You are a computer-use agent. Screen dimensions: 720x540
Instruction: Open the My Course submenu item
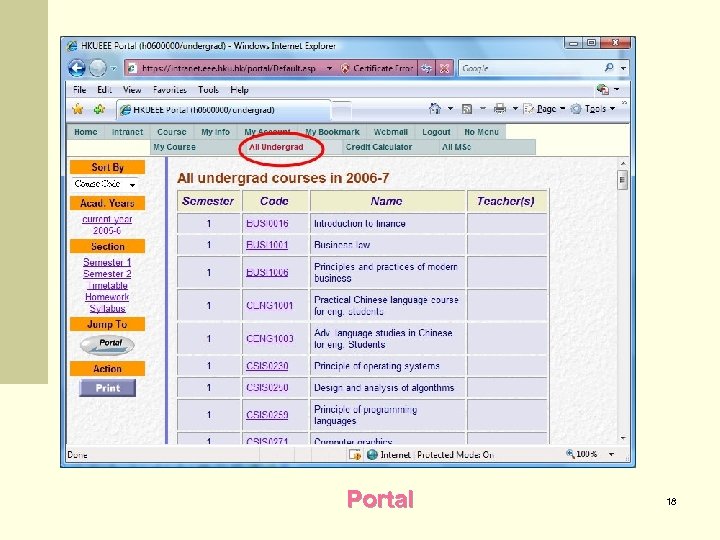pyautogui.click(x=174, y=147)
